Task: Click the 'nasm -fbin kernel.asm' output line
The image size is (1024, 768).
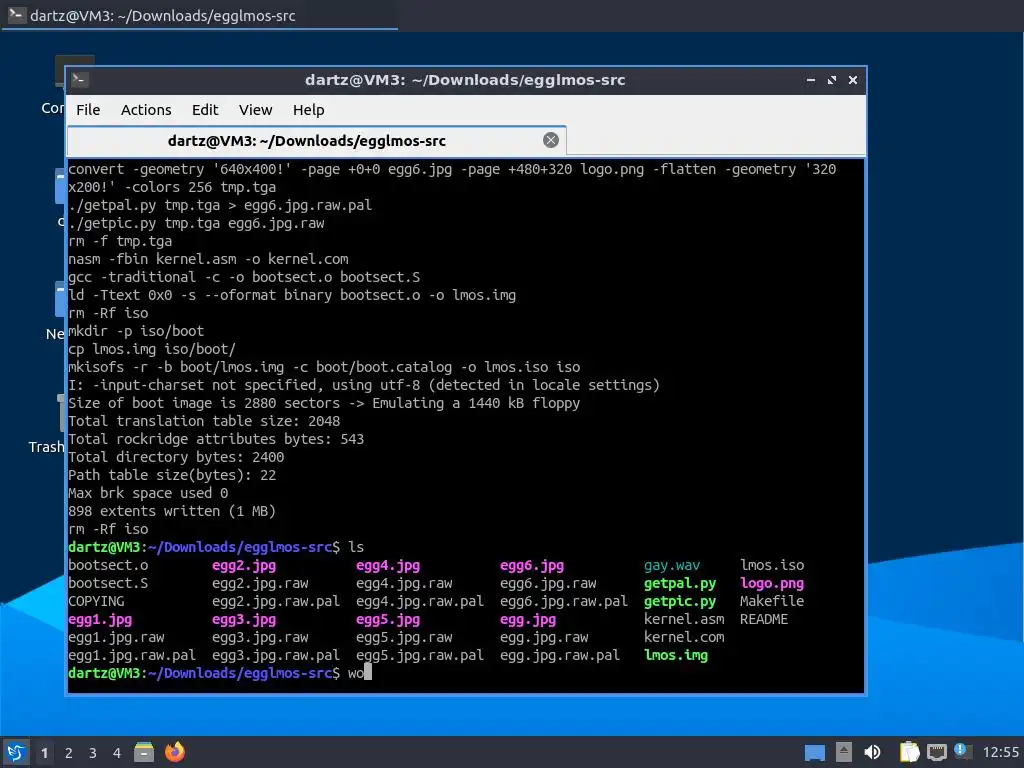Action: click(x=208, y=259)
